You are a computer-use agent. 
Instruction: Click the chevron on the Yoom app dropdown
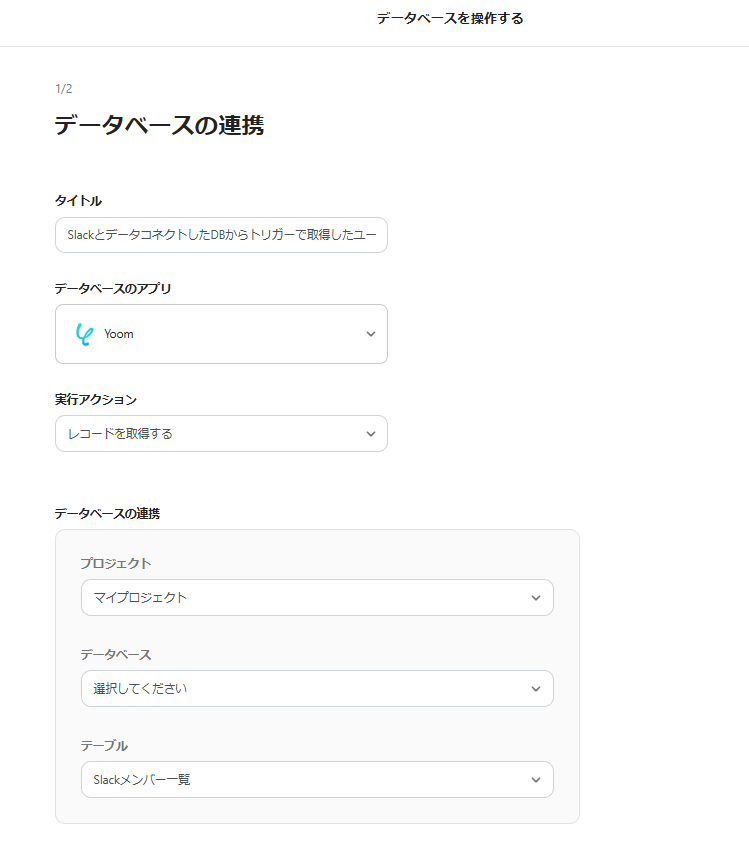tap(371, 334)
